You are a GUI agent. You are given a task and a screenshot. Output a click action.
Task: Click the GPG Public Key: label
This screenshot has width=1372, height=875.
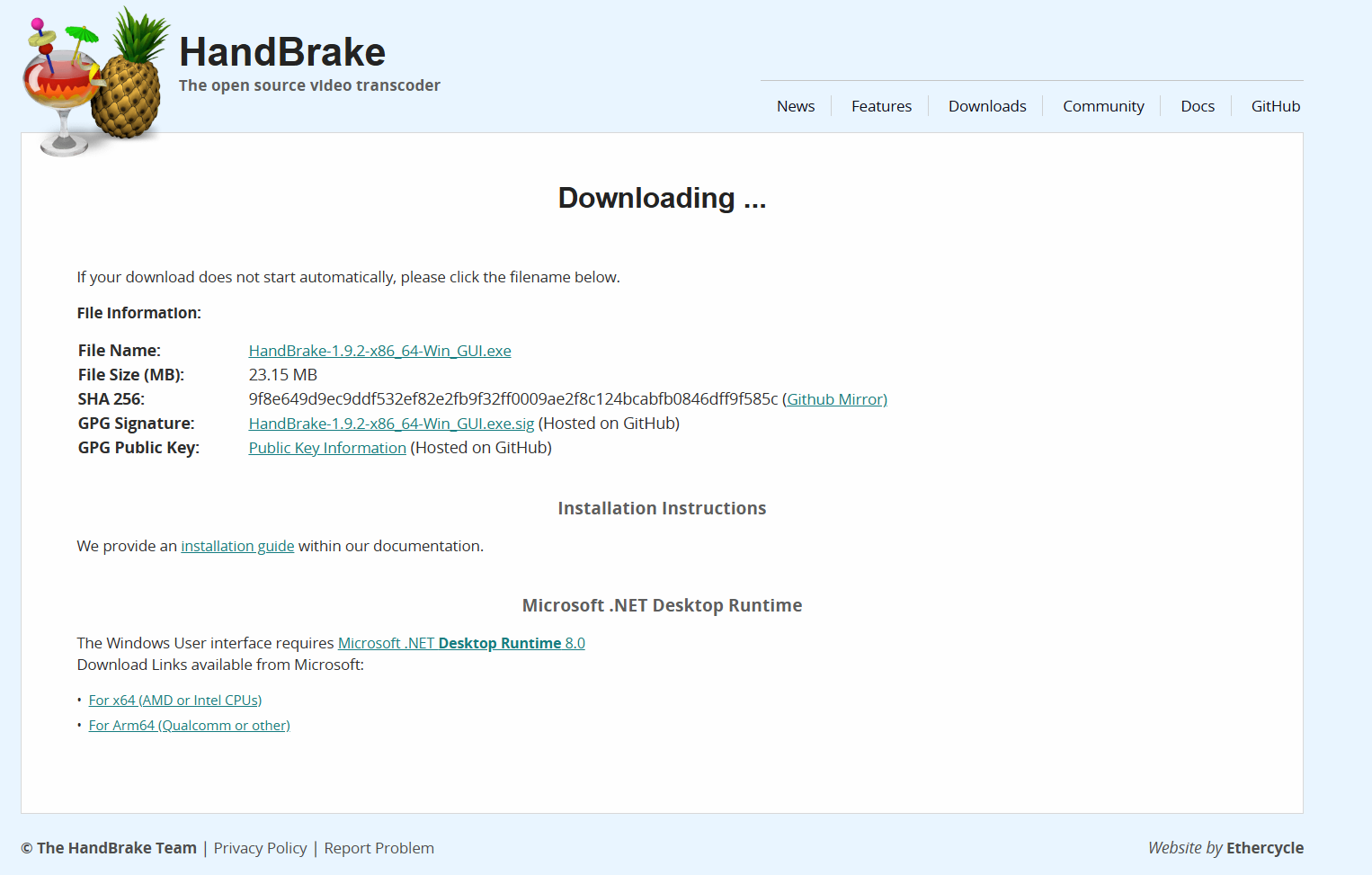[x=138, y=448]
